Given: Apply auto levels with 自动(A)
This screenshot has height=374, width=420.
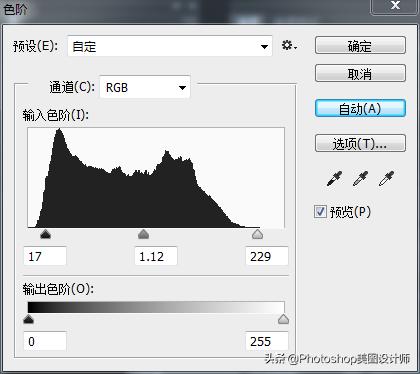Looking at the screenshot, I should [360, 108].
